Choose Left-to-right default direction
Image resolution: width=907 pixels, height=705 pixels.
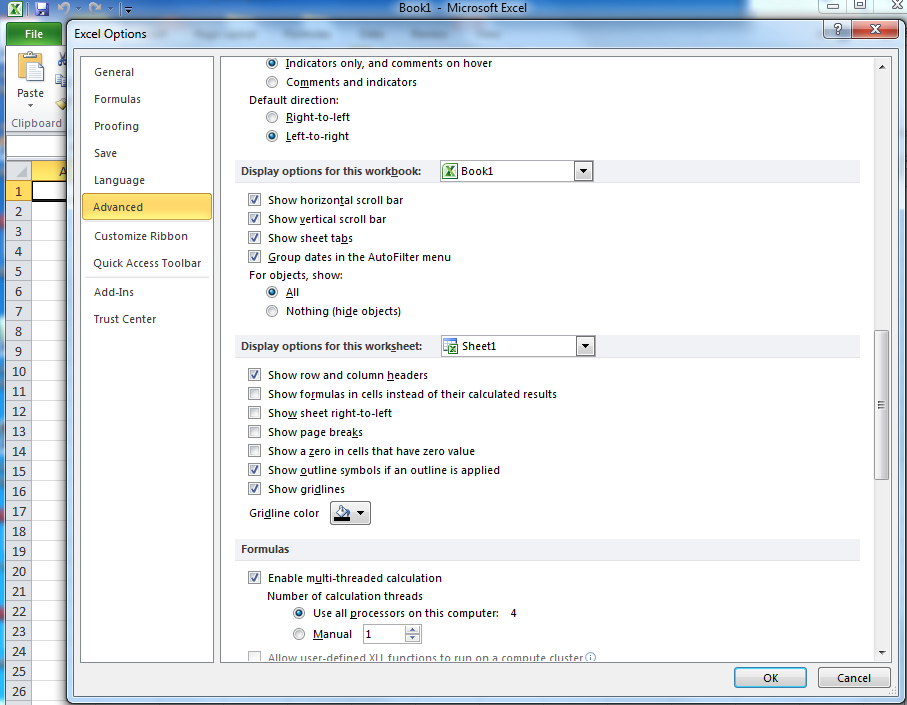click(272, 136)
